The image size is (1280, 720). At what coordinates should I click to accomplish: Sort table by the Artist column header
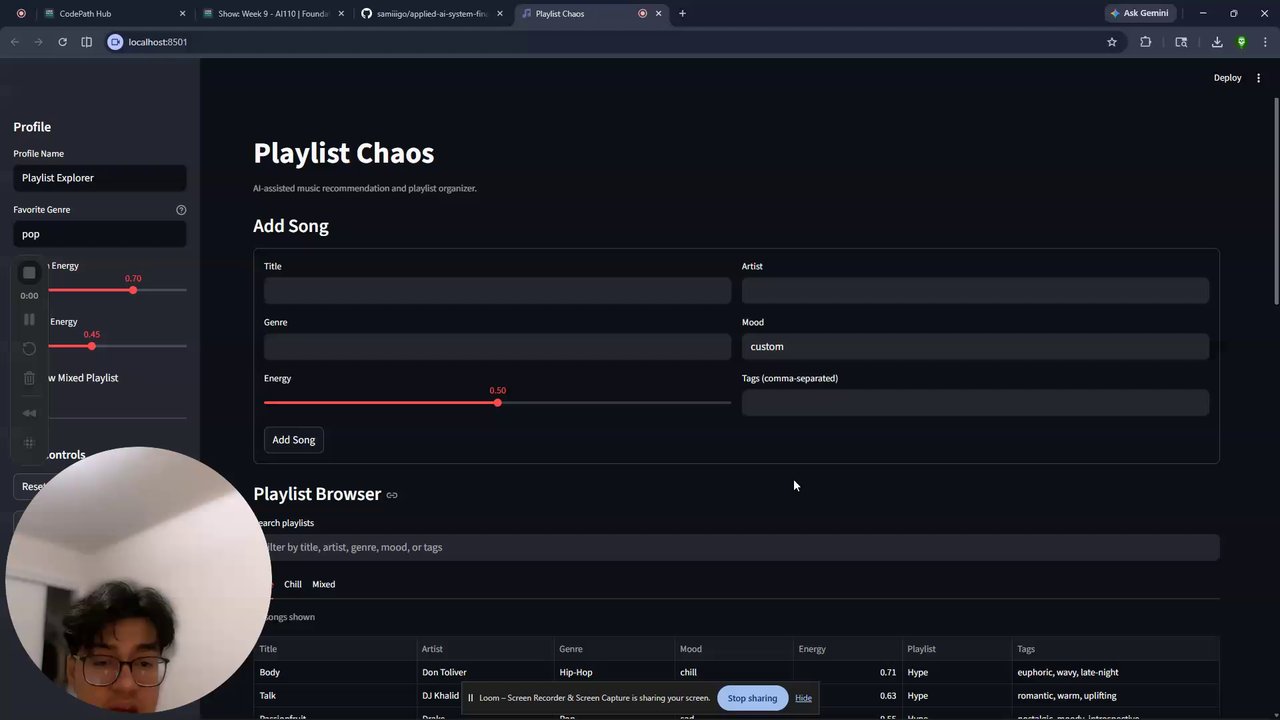(x=485, y=649)
